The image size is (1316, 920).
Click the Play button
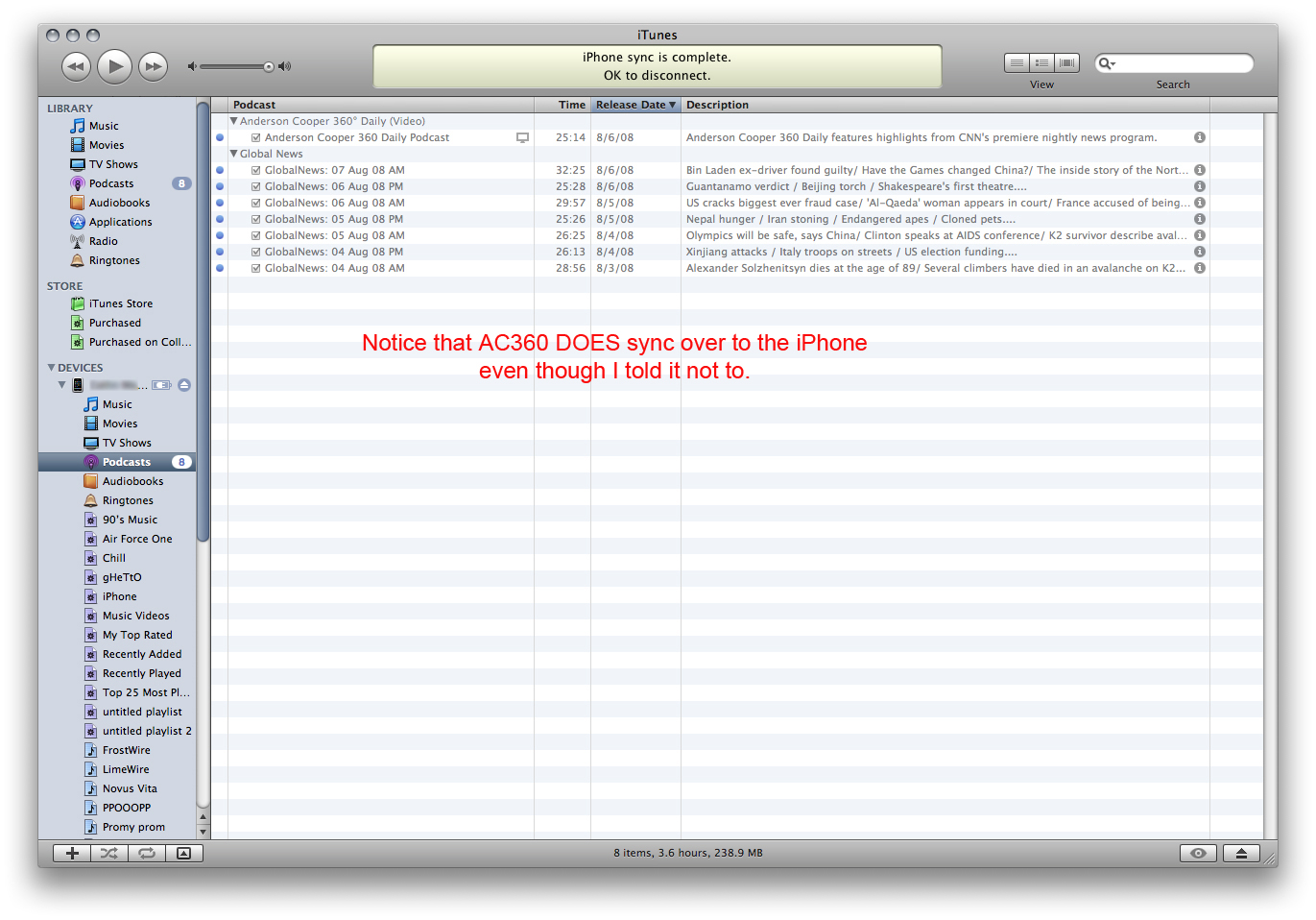click(x=115, y=66)
